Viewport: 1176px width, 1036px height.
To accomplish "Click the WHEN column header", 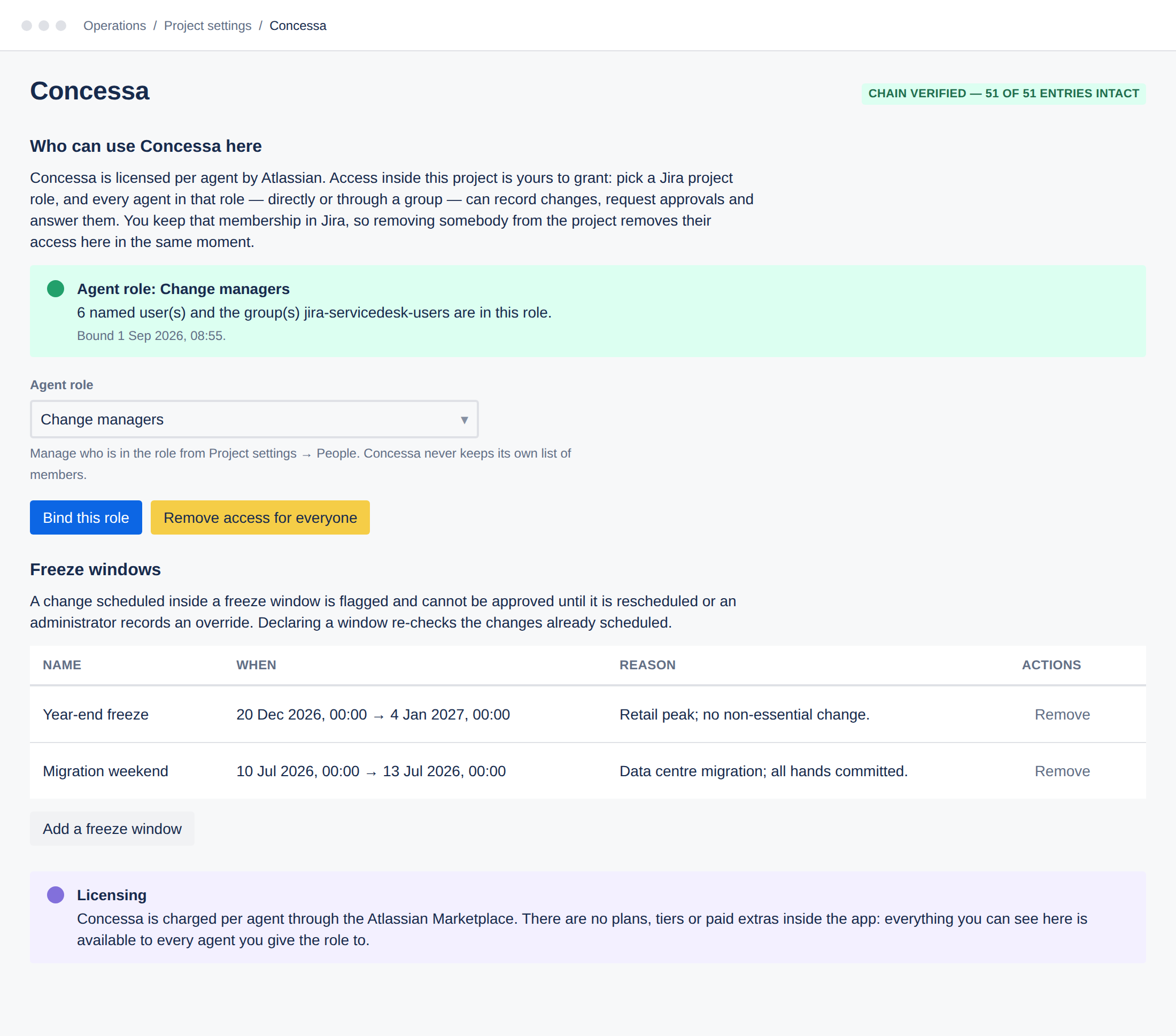I will 256,665.
